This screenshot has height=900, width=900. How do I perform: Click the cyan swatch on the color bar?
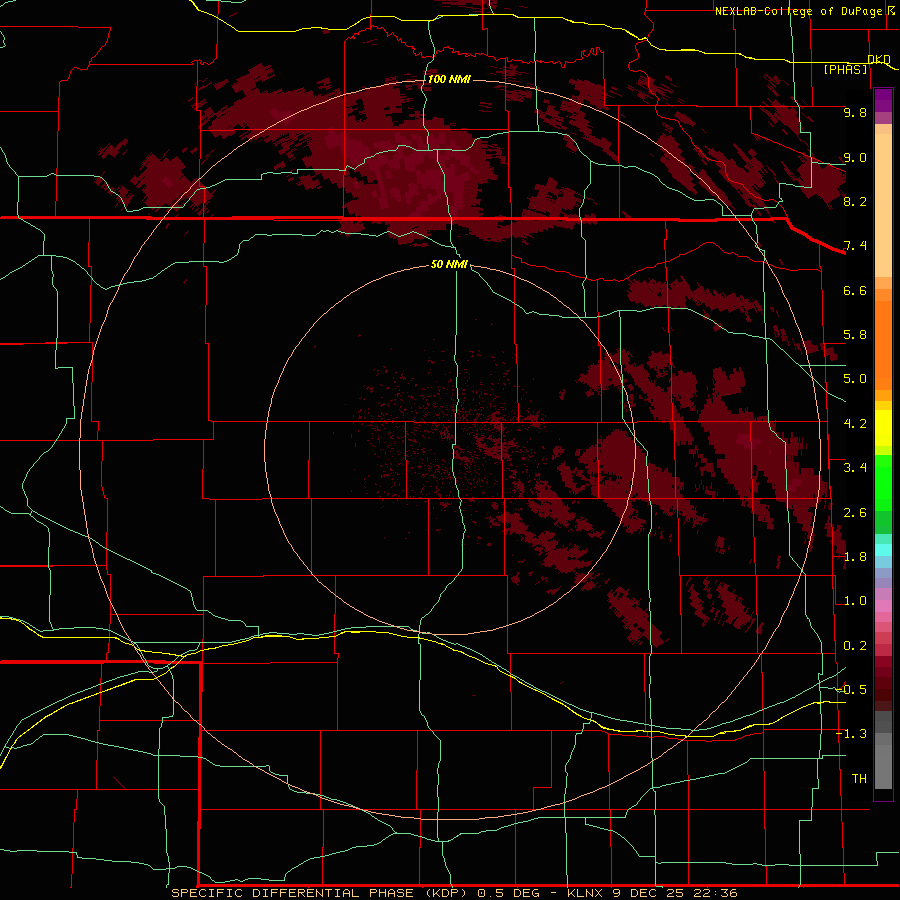[883, 550]
